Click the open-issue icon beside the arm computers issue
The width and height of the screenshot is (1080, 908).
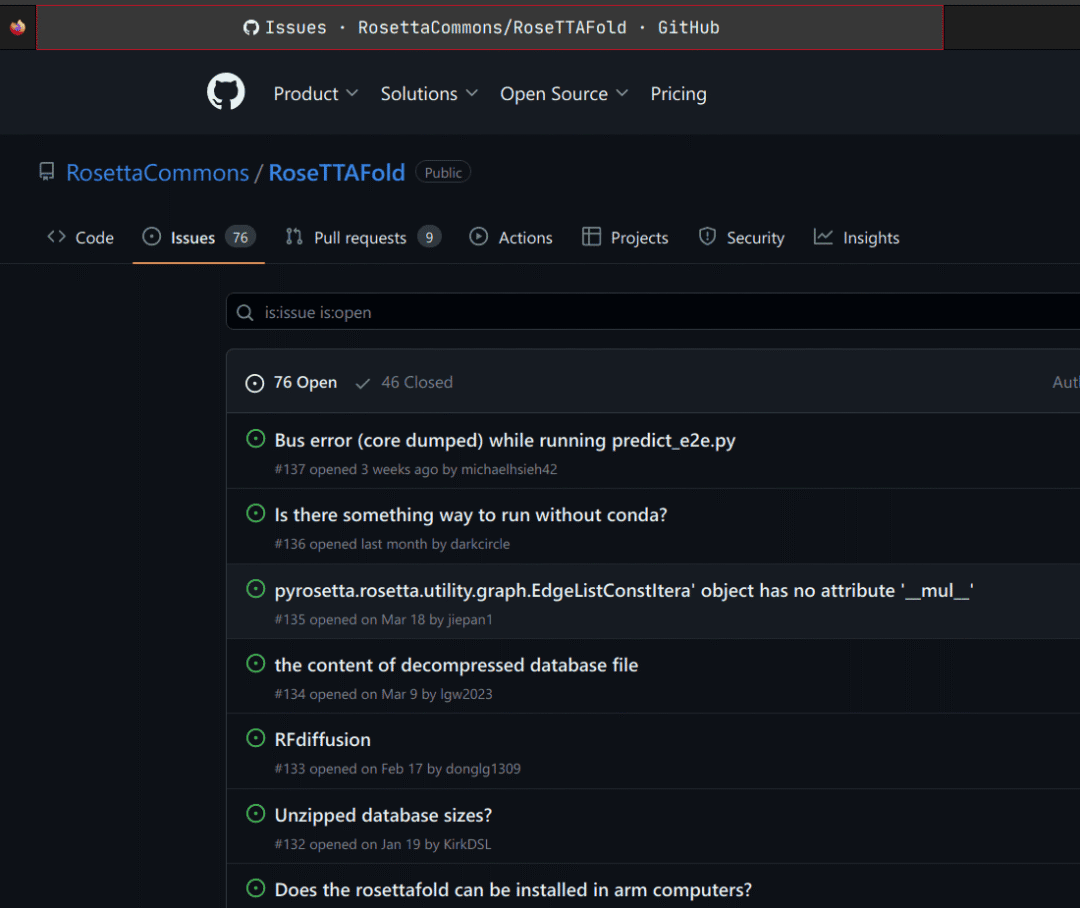[x=256, y=888]
